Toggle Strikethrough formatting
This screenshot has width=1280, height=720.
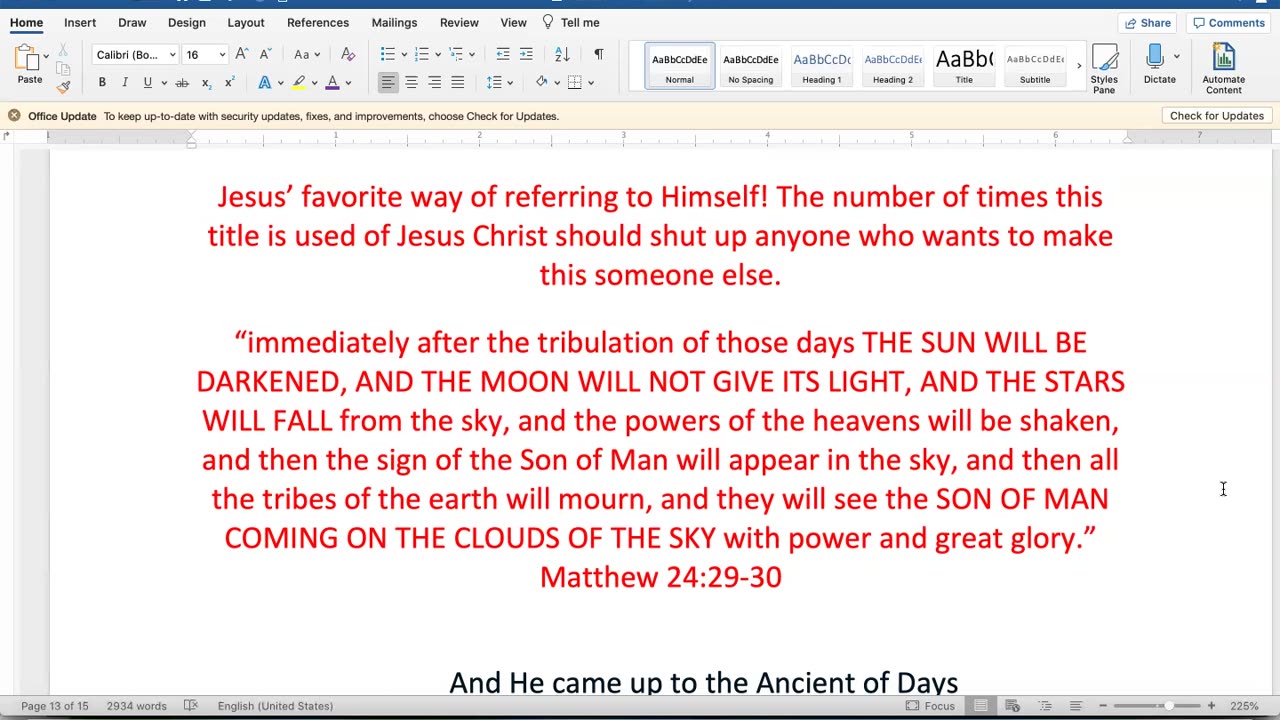[182, 83]
